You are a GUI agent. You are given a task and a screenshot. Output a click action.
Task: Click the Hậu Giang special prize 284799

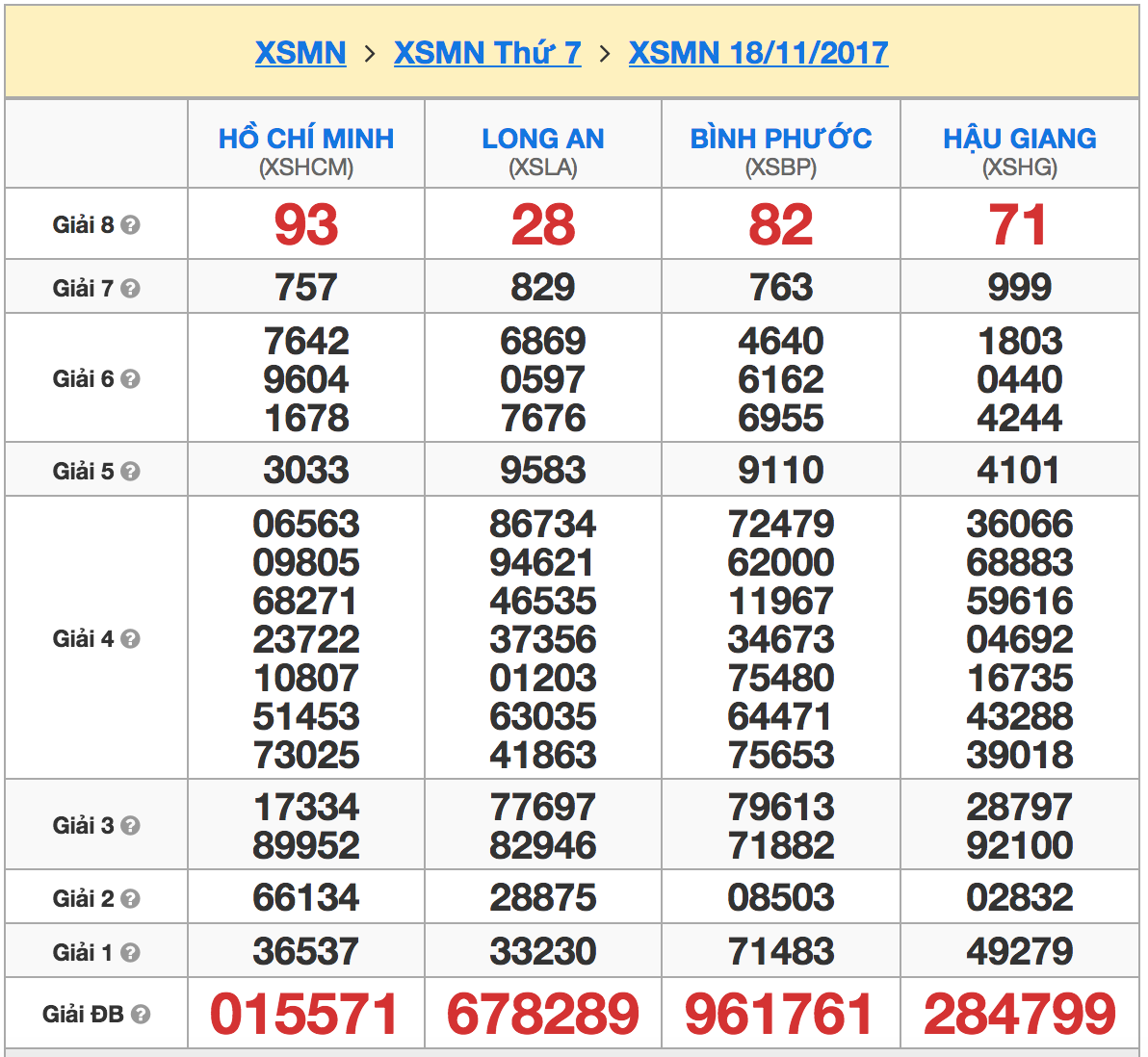pos(1020,1015)
